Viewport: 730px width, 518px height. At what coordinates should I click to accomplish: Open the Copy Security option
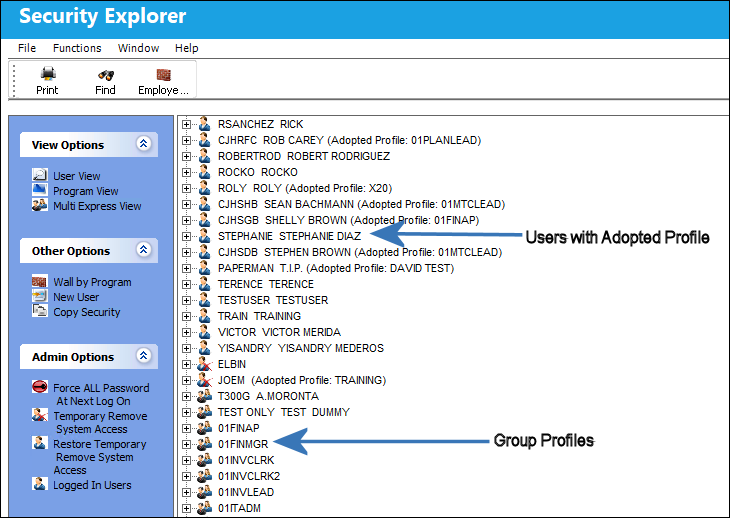[x=87, y=312]
